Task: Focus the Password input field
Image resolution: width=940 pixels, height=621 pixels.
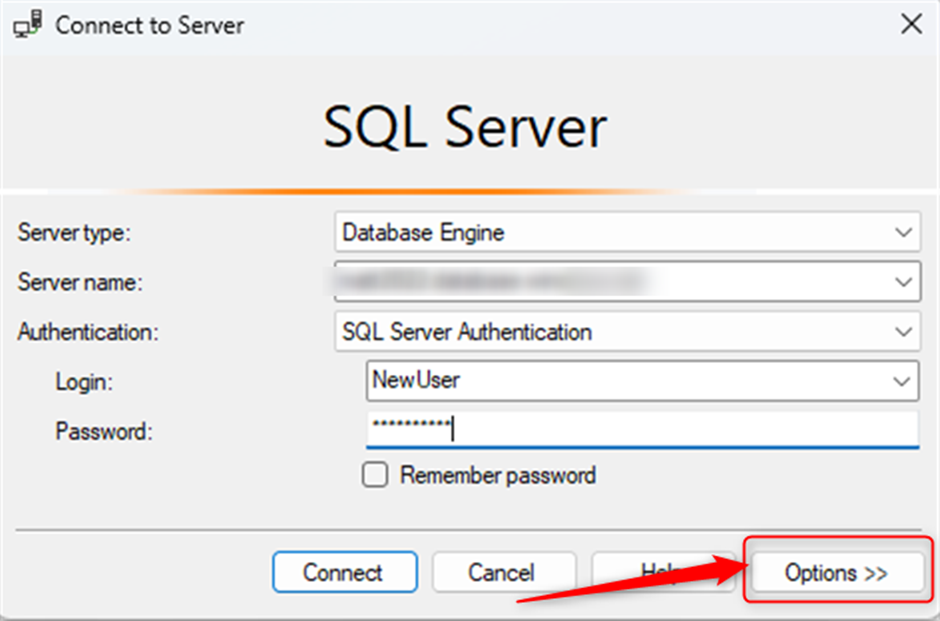Action: (642, 429)
